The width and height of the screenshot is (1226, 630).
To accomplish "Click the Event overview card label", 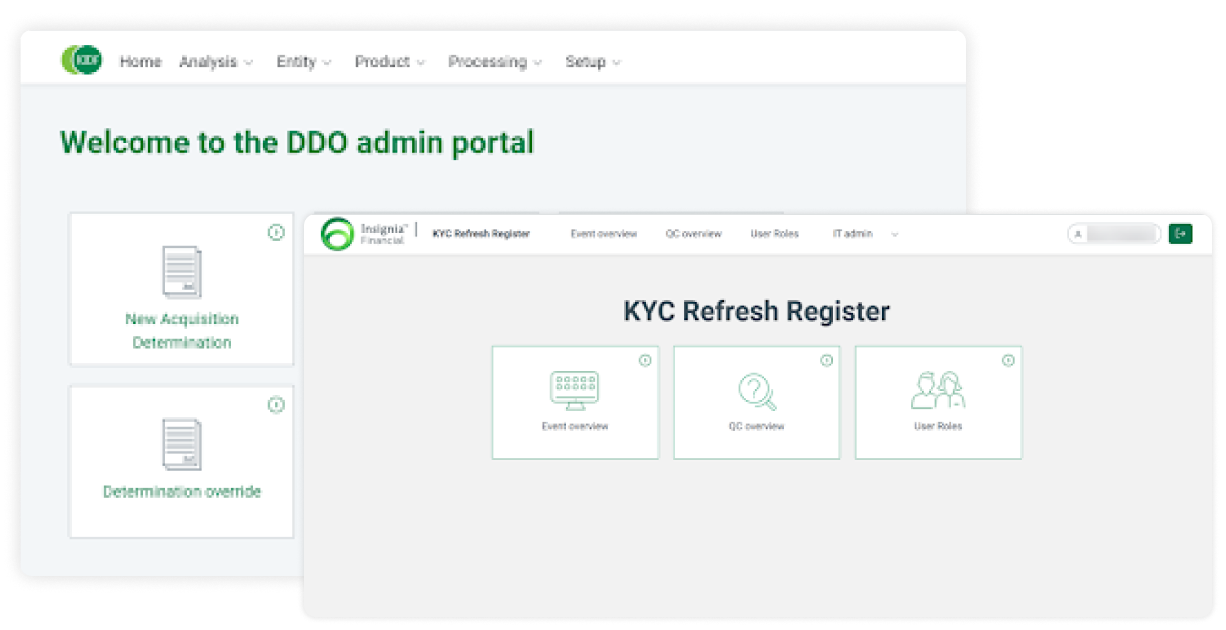I will pyautogui.click(x=575, y=427).
